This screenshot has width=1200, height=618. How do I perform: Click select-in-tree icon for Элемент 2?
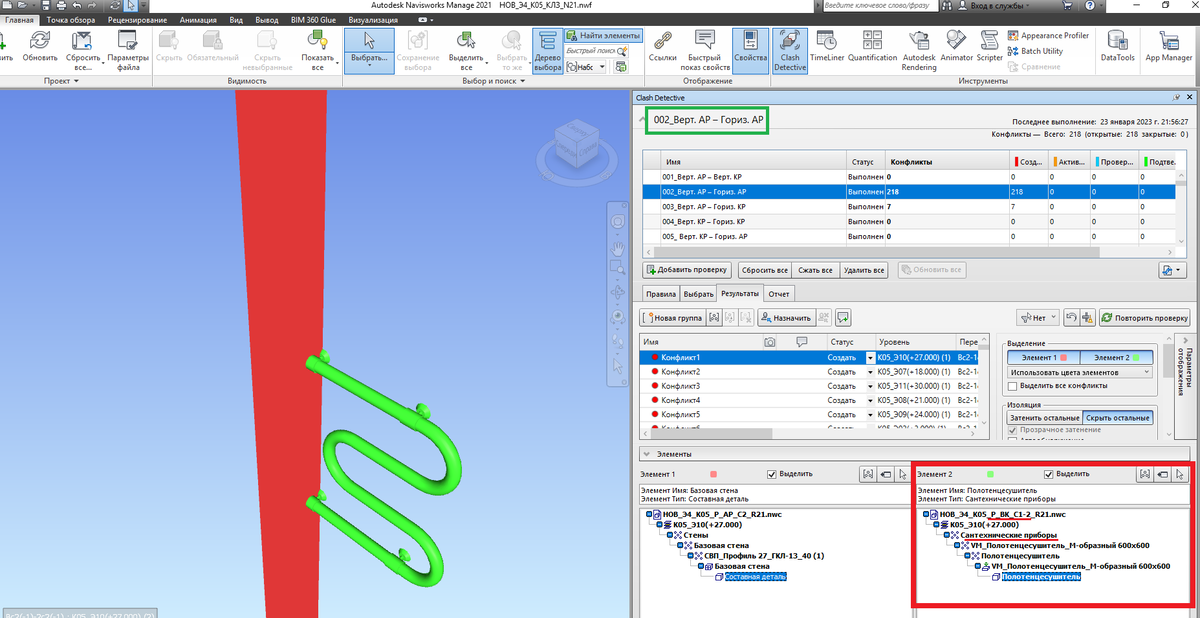click(1181, 474)
